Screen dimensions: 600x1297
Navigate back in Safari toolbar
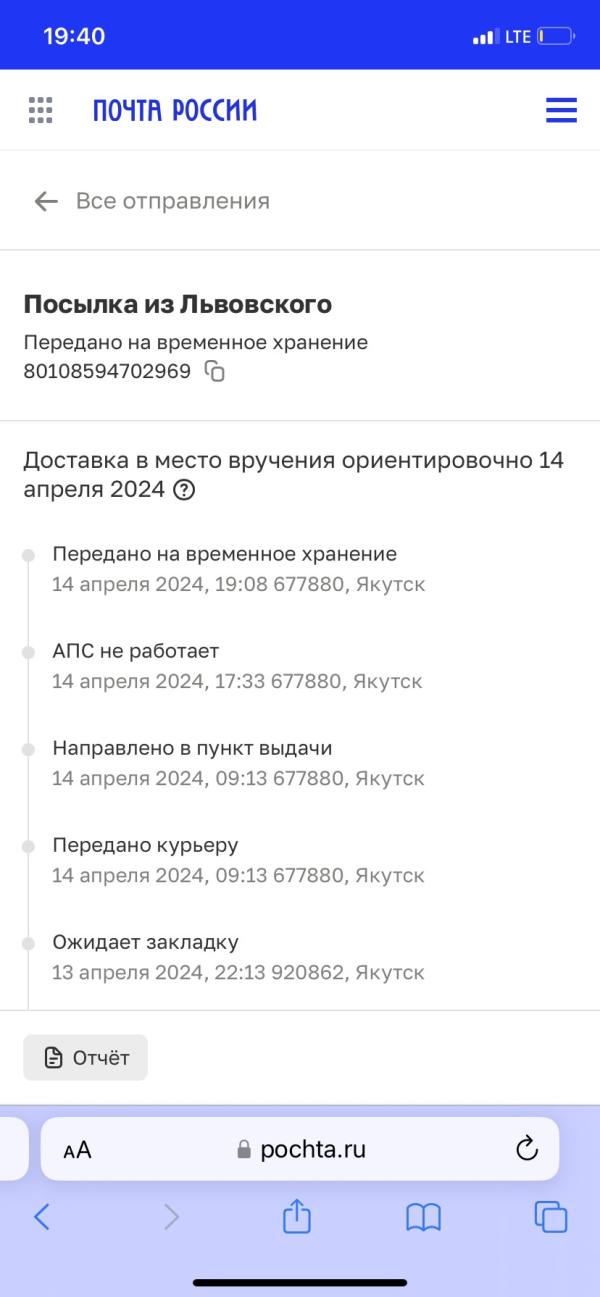42,1216
